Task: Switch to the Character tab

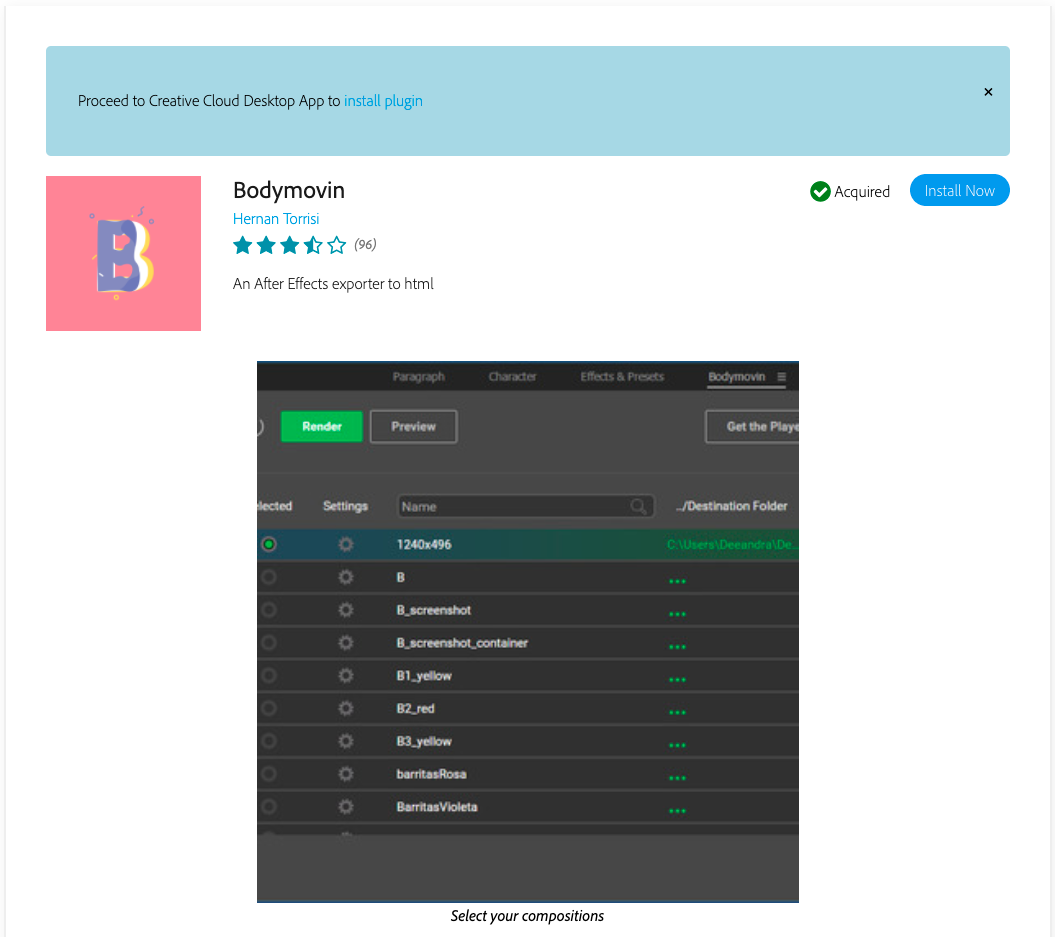Action: coord(512,377)
